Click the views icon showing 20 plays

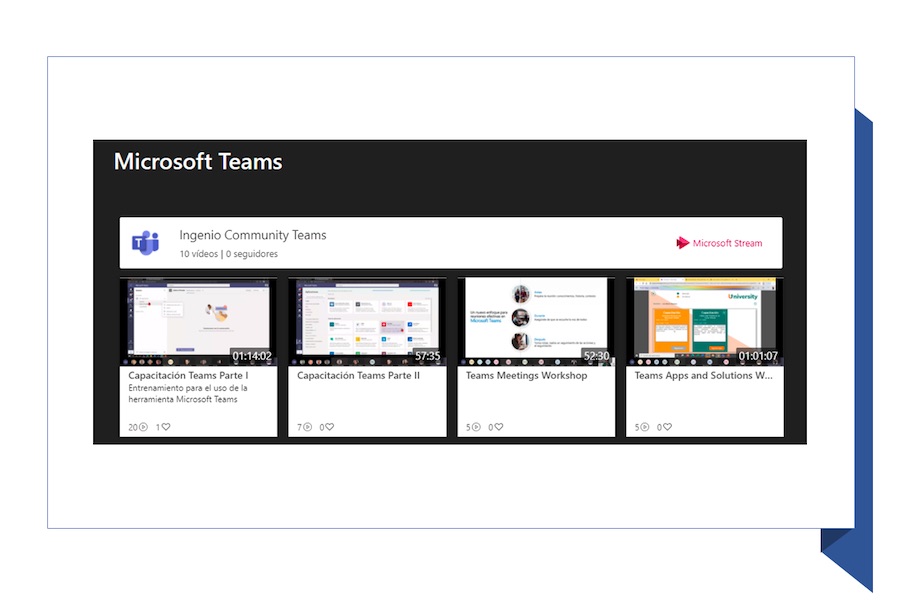(143, 427)
